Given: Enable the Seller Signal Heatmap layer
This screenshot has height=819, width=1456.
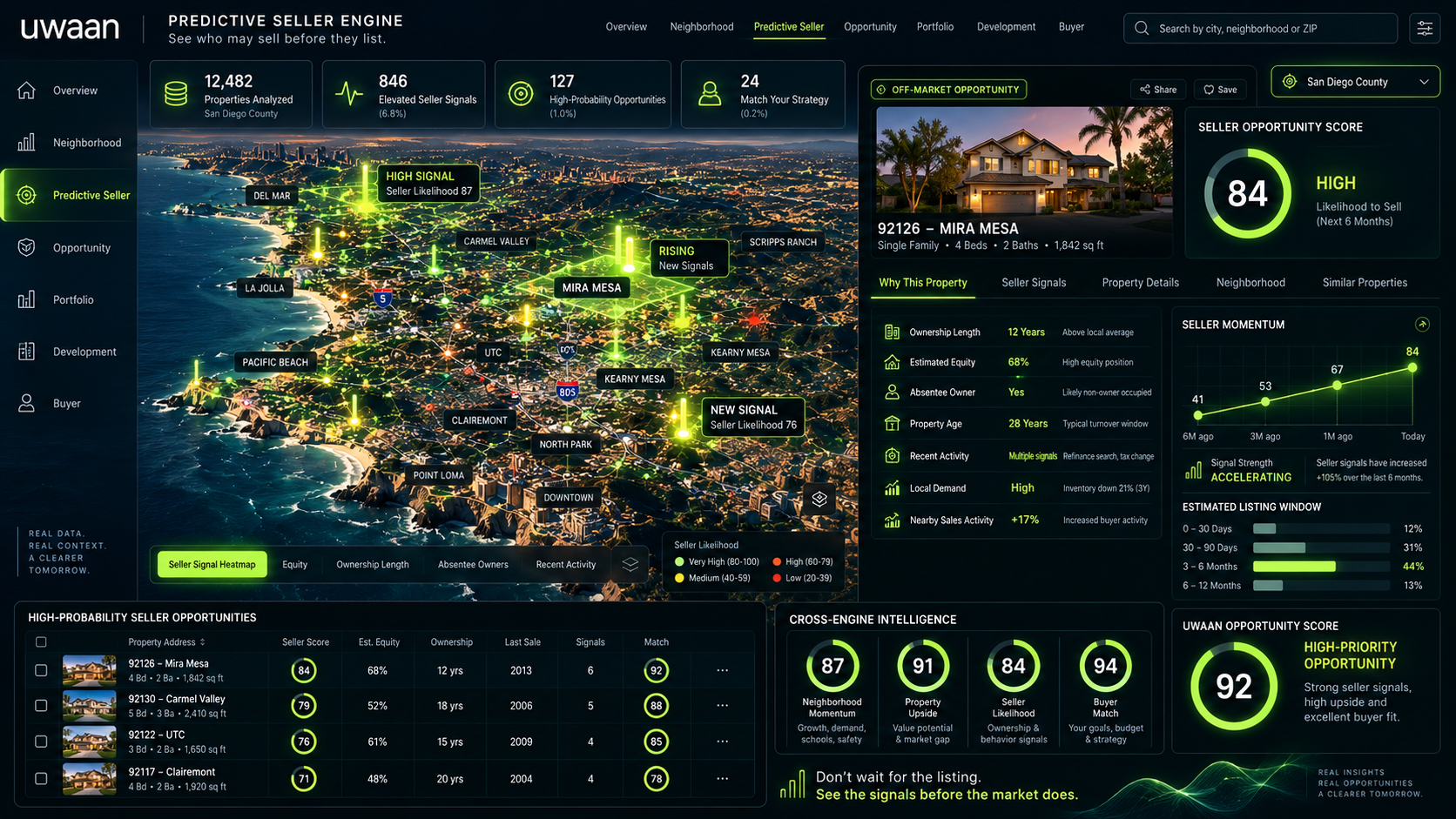Looking at the screenshot, I should pos(212,564).
